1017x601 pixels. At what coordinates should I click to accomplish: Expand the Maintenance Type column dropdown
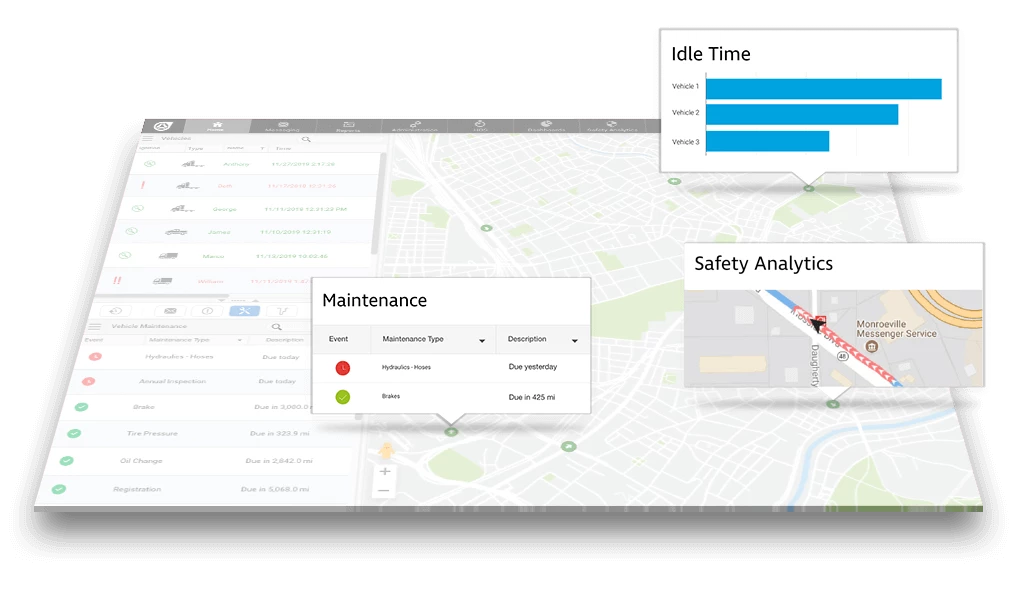click(481, 340)
